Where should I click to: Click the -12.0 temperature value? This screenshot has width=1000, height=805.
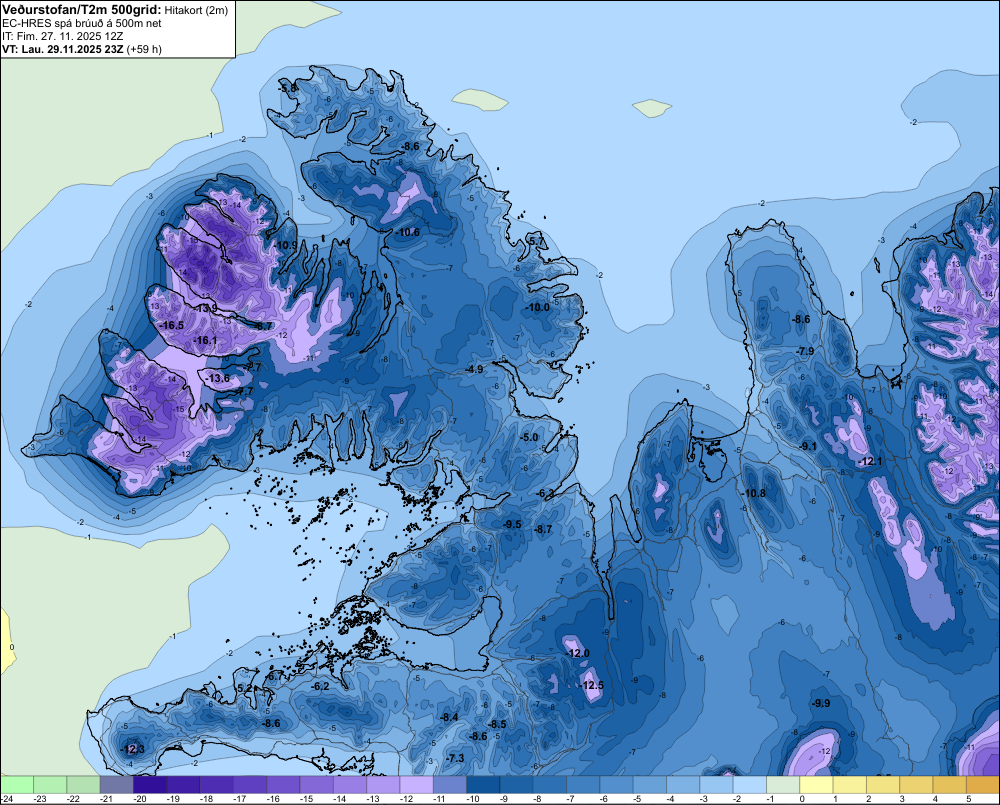pyautogui.click(x=577, y=653)
